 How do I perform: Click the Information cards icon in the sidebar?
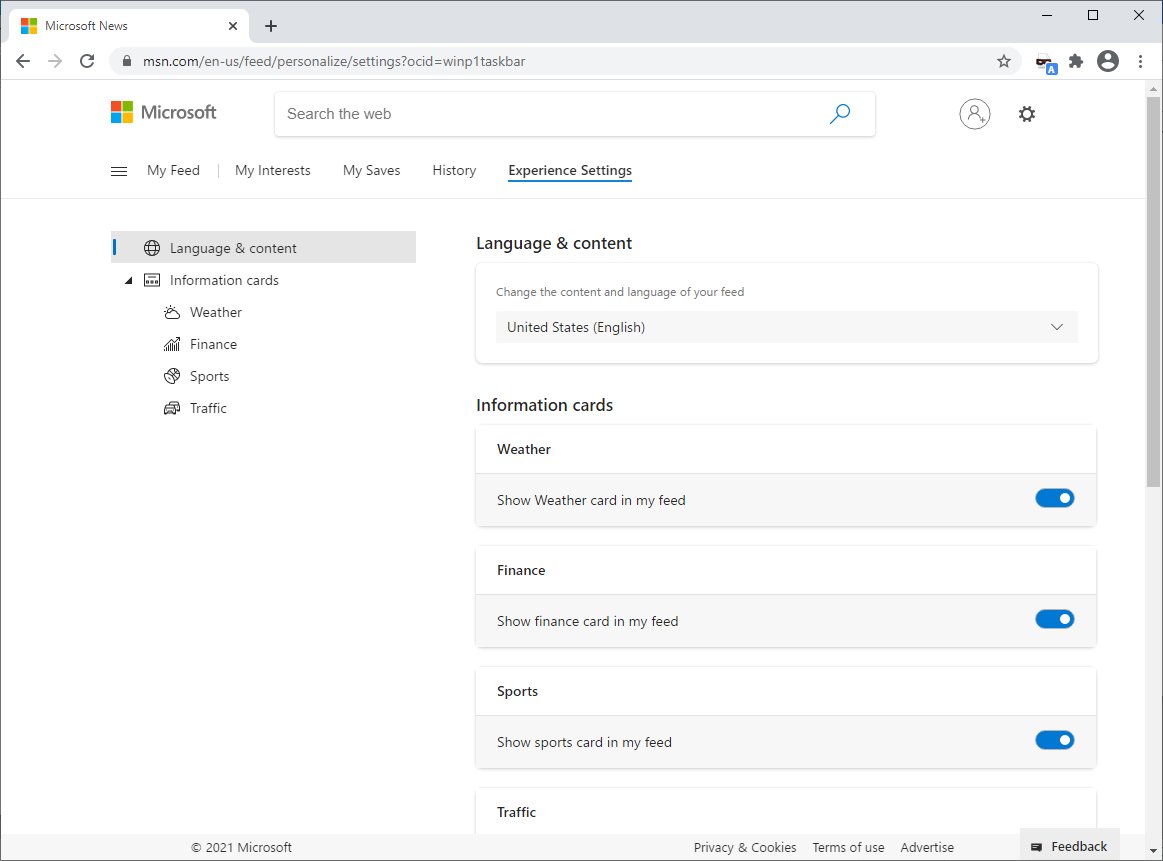tap(151, 280)
